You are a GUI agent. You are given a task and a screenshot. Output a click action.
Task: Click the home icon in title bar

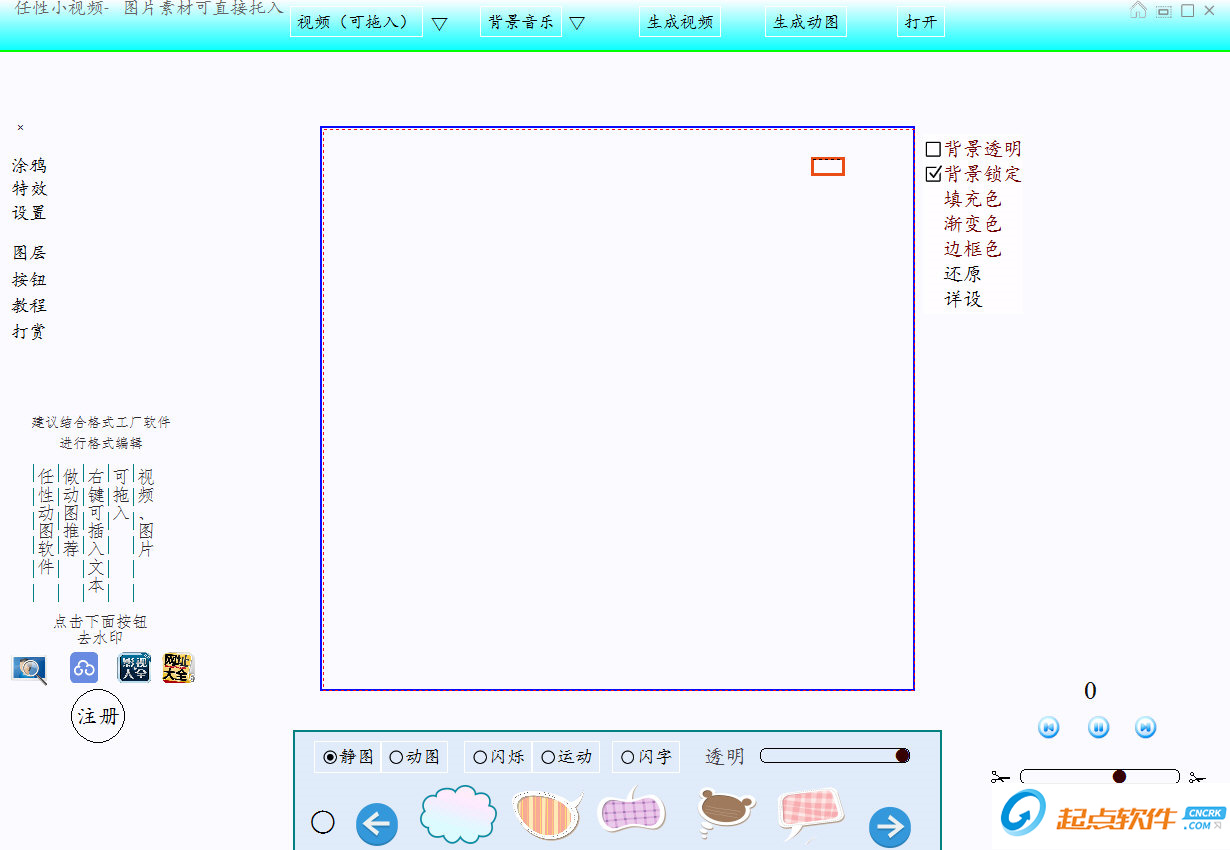tap(1137, 10)
